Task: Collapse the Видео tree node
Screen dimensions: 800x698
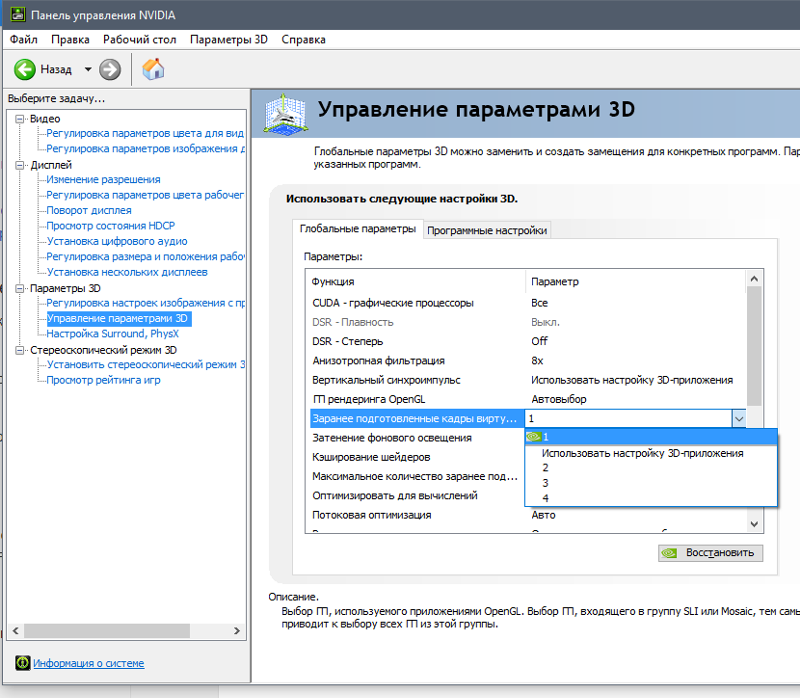Action: 20,119
